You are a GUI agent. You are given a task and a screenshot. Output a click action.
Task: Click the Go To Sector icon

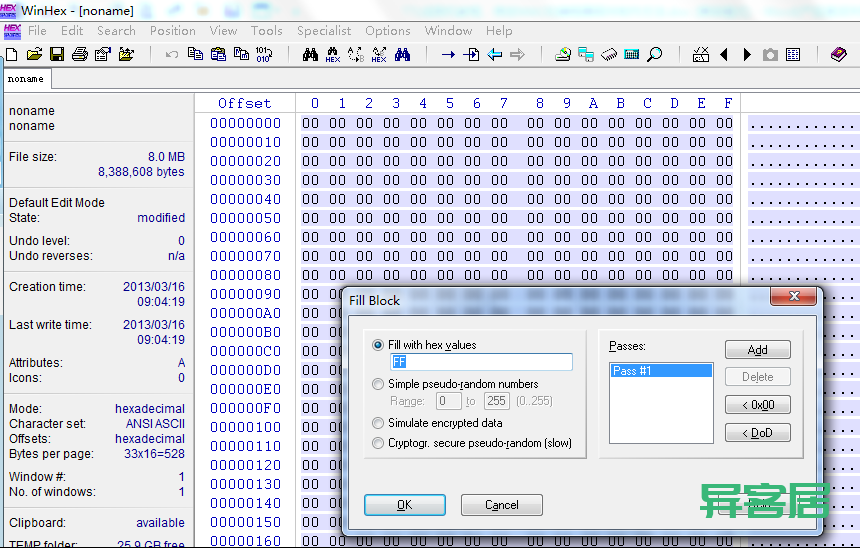(471, 54)
